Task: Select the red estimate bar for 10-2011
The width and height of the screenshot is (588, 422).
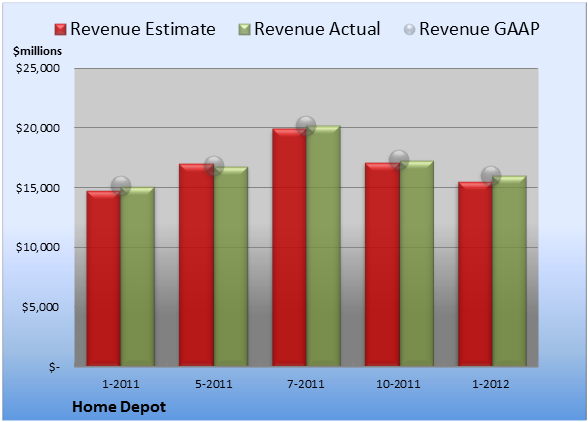Action: click(382, 264)
